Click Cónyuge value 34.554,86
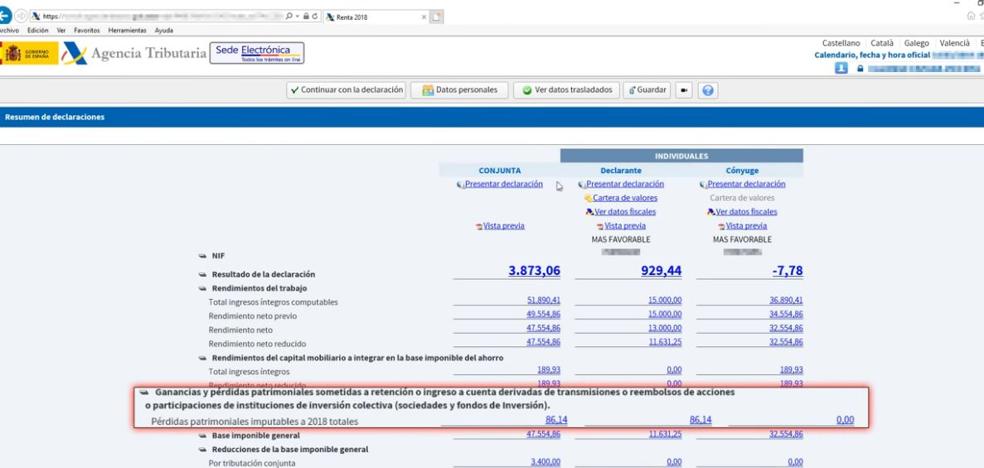984x468 pixels. pos(786,314)
